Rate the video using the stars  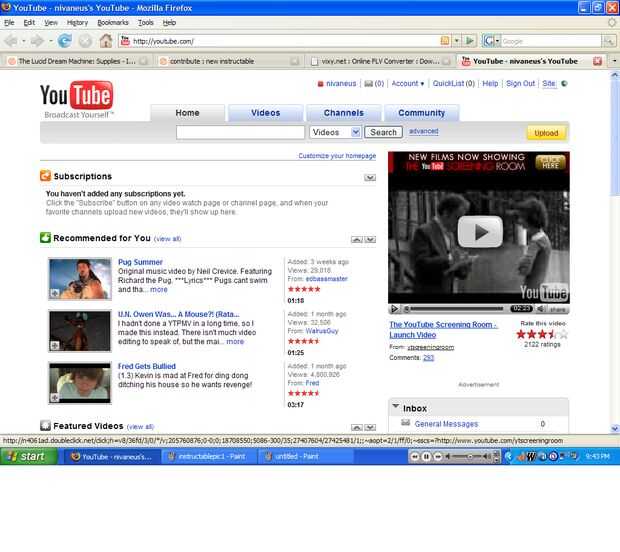pos(542,335)
